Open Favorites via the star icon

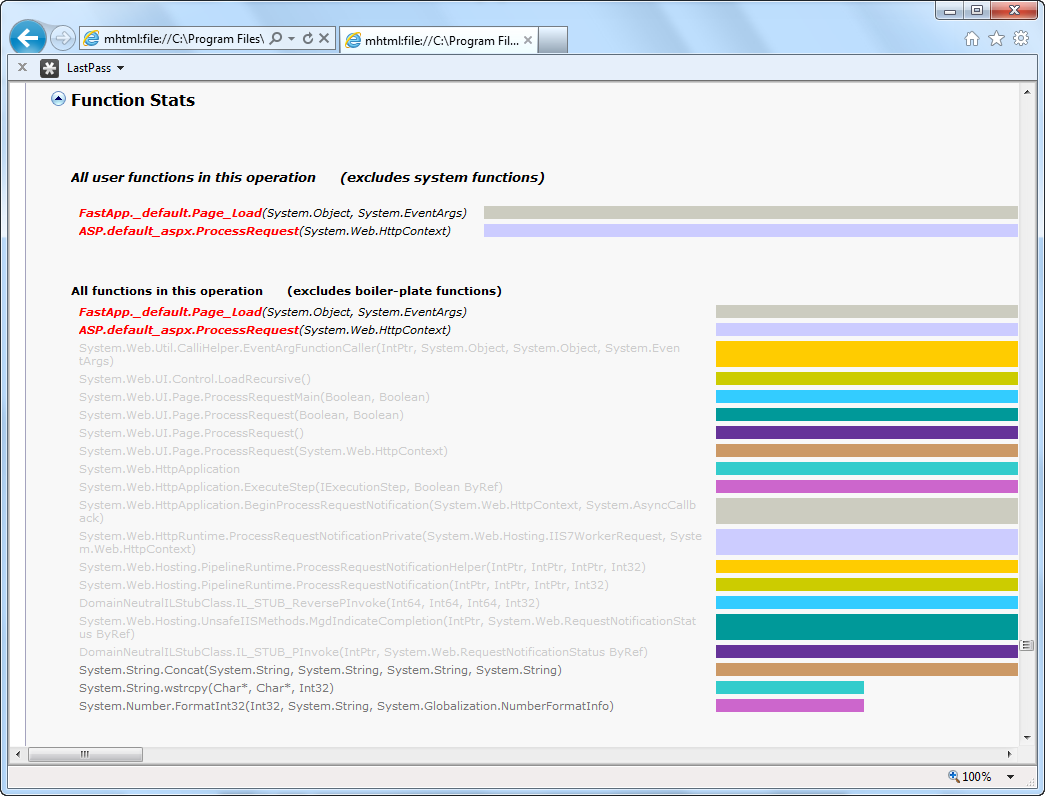coord(995,36)
